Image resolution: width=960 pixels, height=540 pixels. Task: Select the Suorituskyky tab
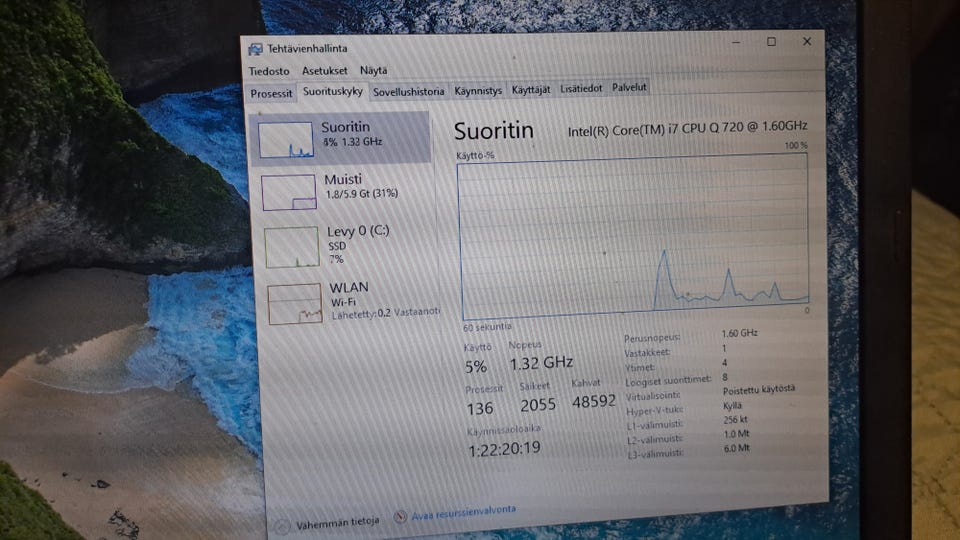[x=332, y=92]
